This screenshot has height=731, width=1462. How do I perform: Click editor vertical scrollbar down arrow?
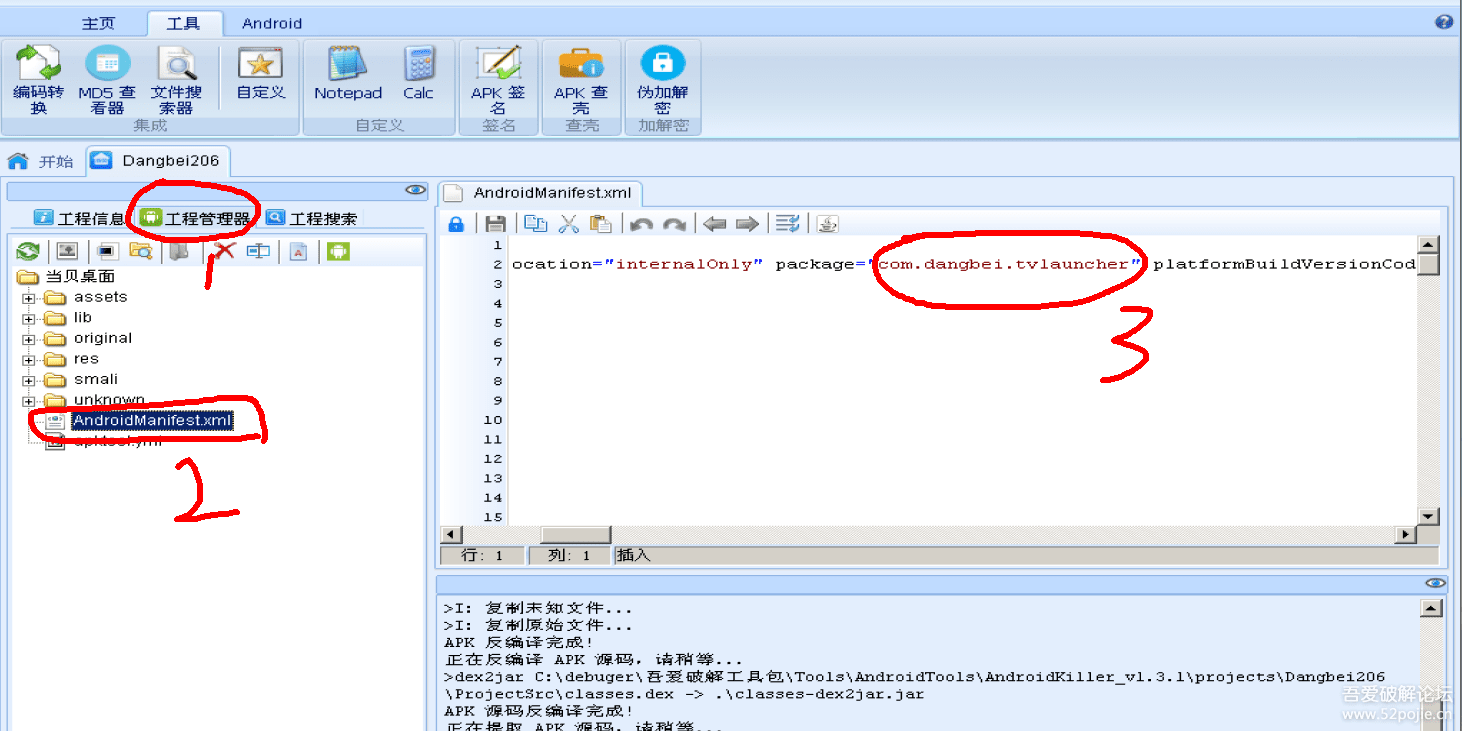[x=1429, y=517]
